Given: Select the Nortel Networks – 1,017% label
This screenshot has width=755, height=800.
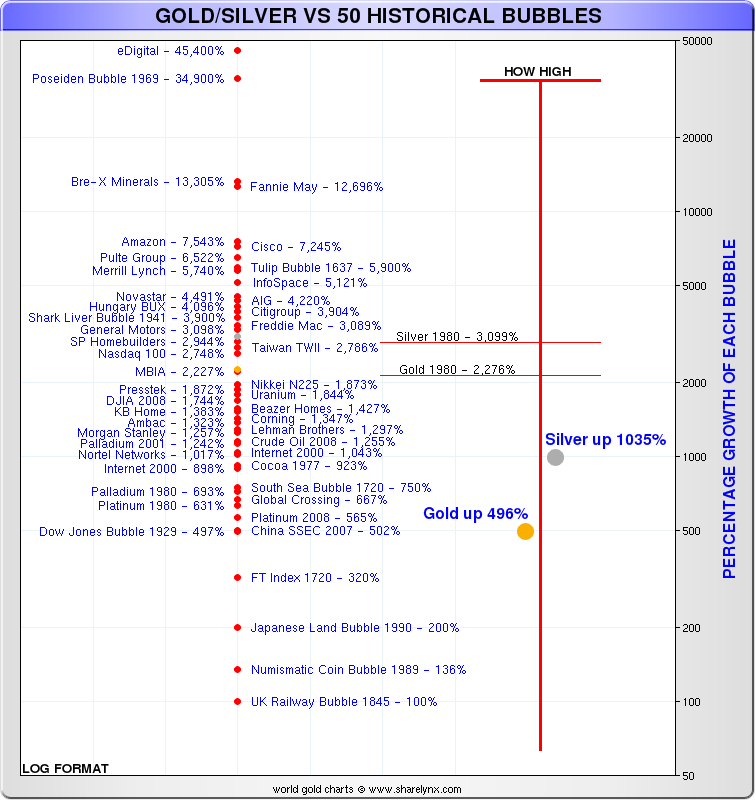Looking at the screenshot, I should click(151, 455).
